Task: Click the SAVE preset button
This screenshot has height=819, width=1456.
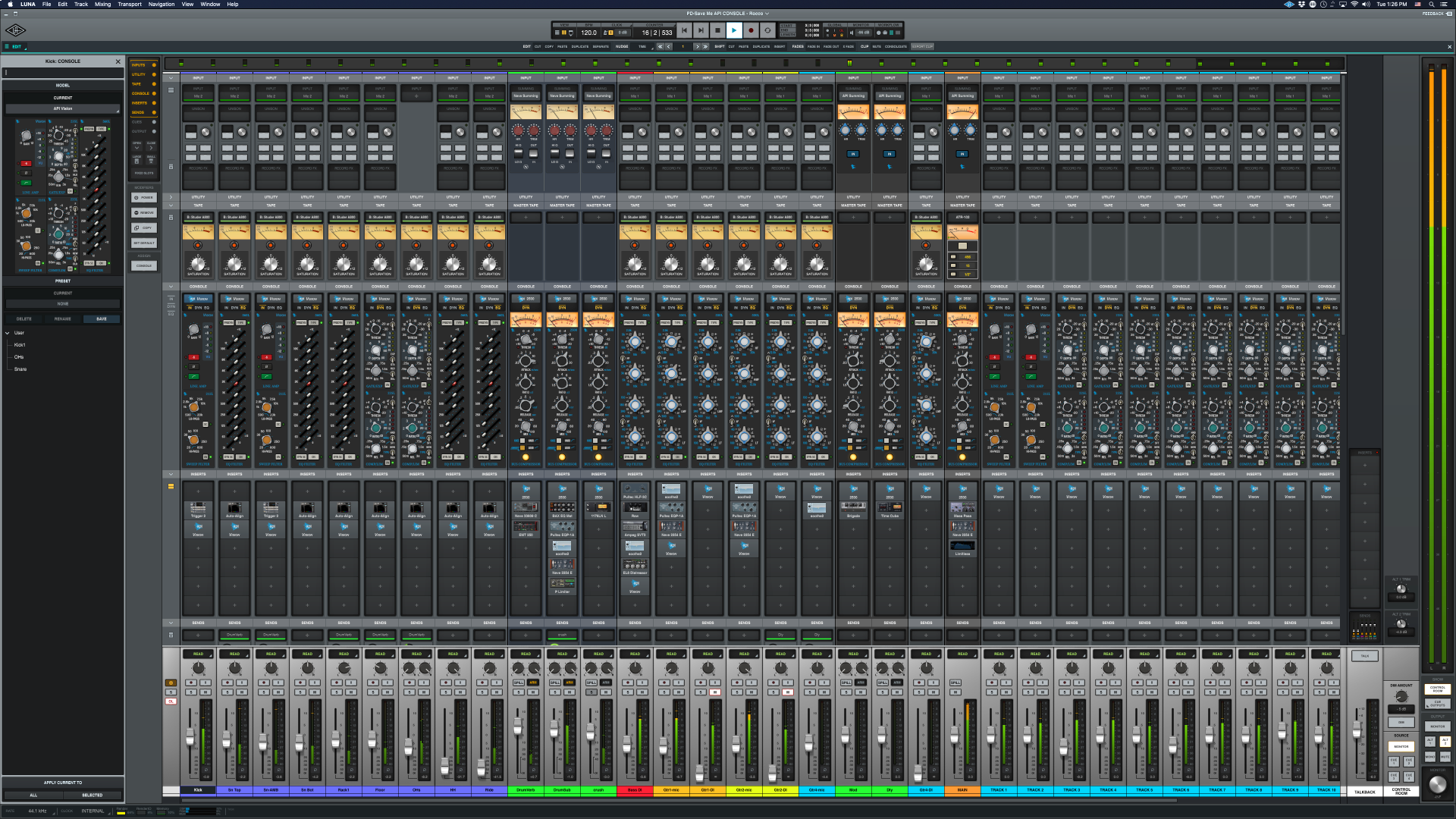Action: (102, 318)
